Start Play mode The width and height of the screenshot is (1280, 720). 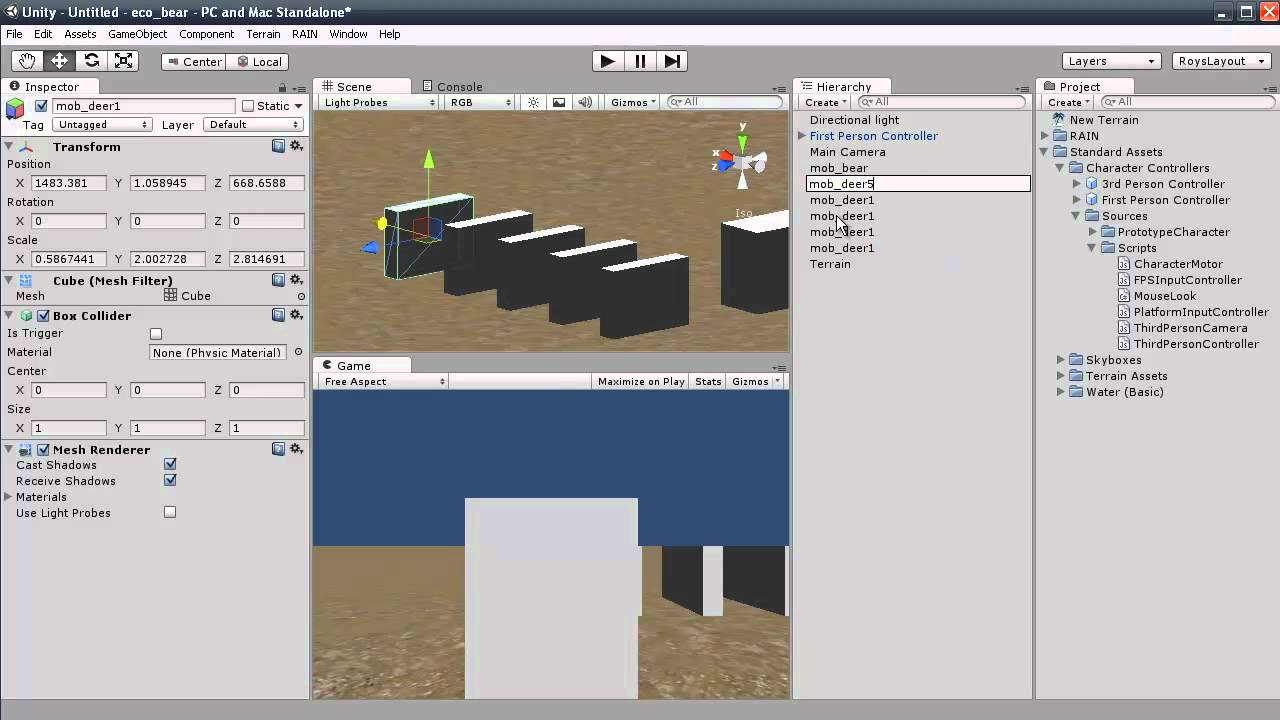[607, 61]
